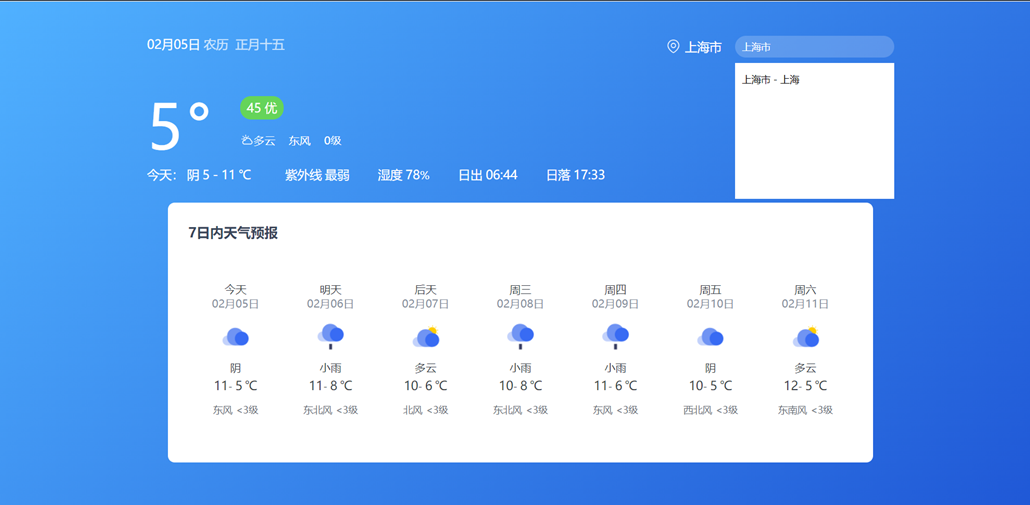Select the 今天 forecast column

[235, 350]
